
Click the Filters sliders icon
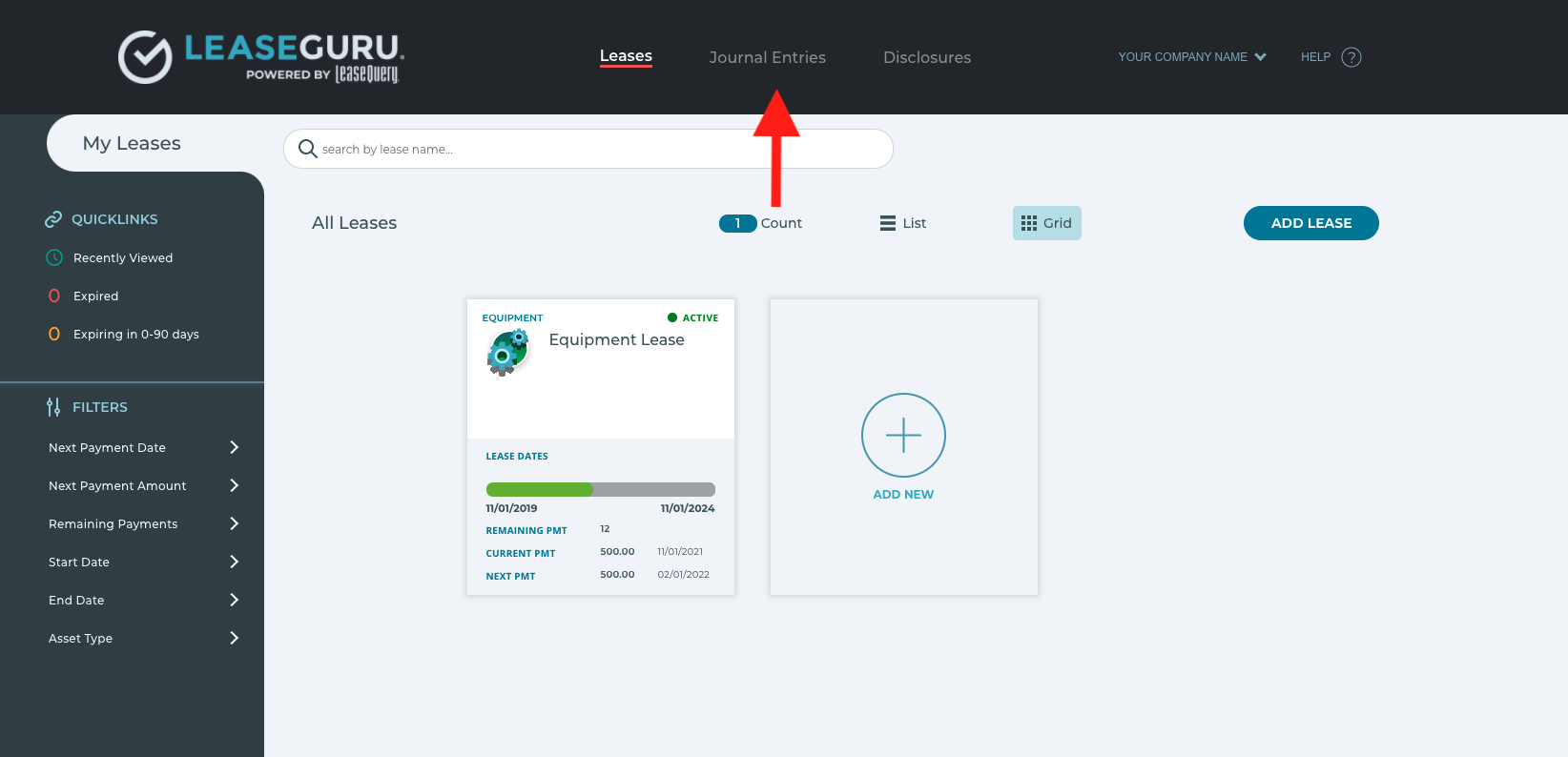tap(53, 407)
